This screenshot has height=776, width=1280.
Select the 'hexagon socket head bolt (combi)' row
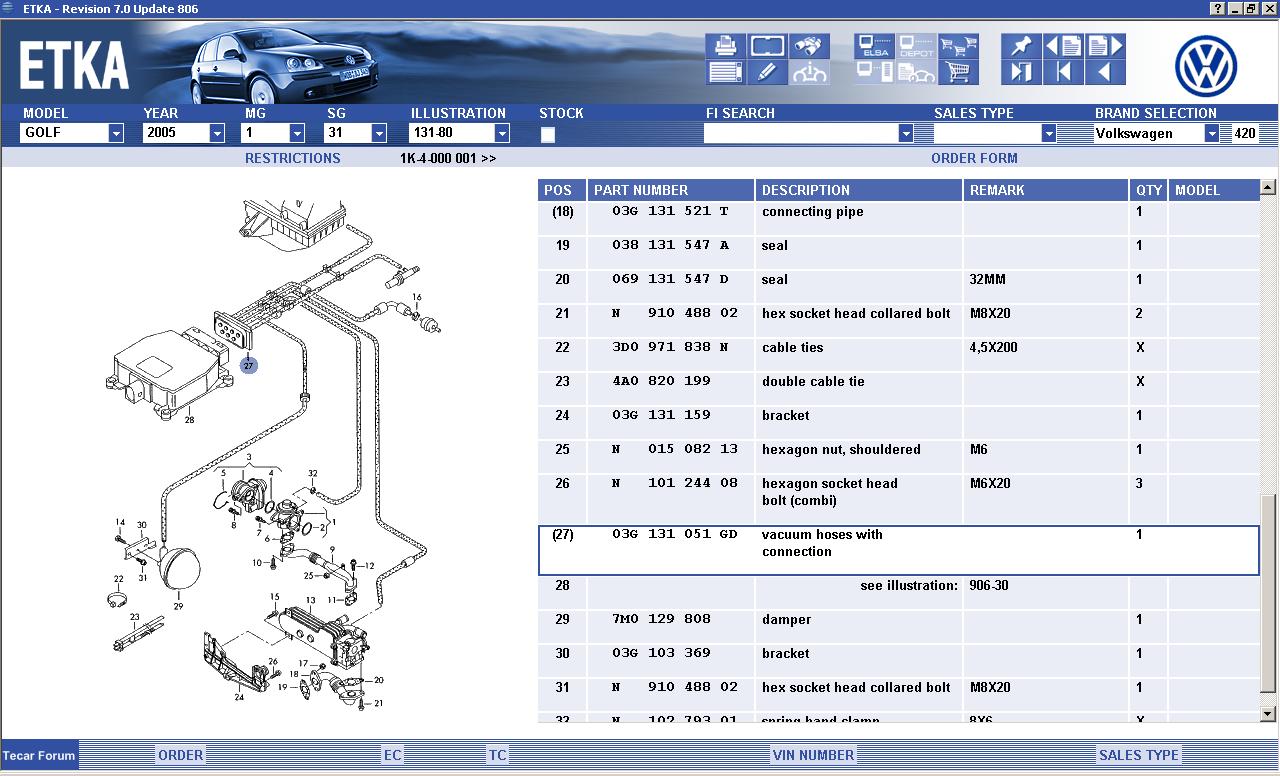pyautogui.click(x=898, y=499)
